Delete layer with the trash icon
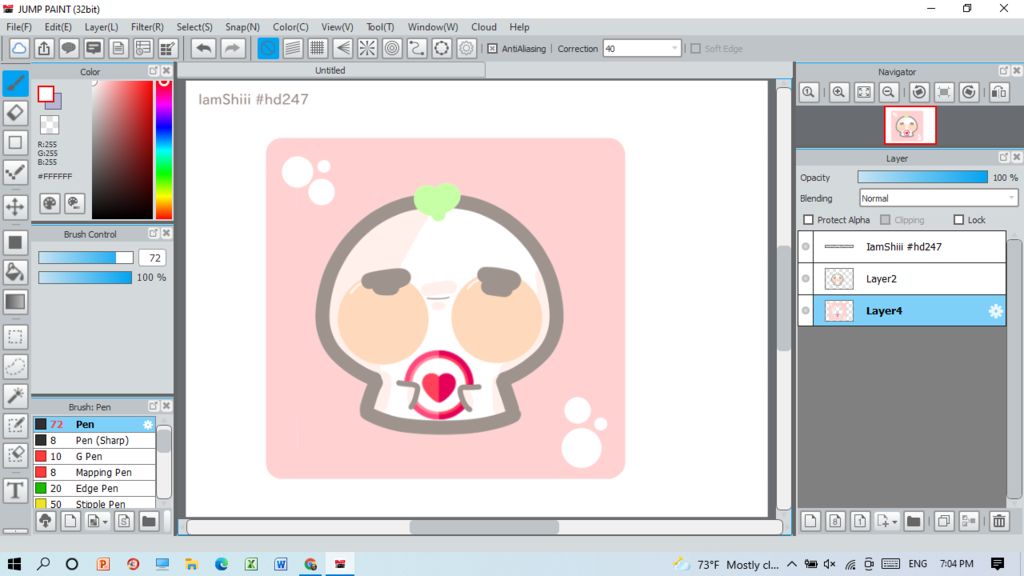1024x576 pixels. pyautogui.click(x=999, y=520)
